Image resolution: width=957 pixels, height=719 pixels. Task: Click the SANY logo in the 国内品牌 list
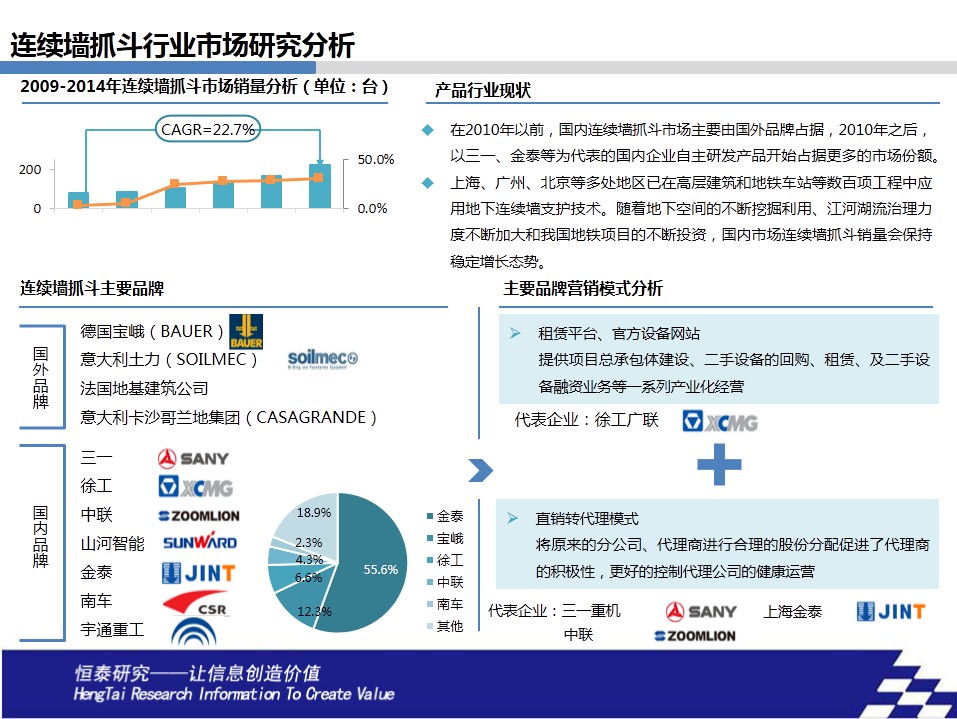(193, 458)
